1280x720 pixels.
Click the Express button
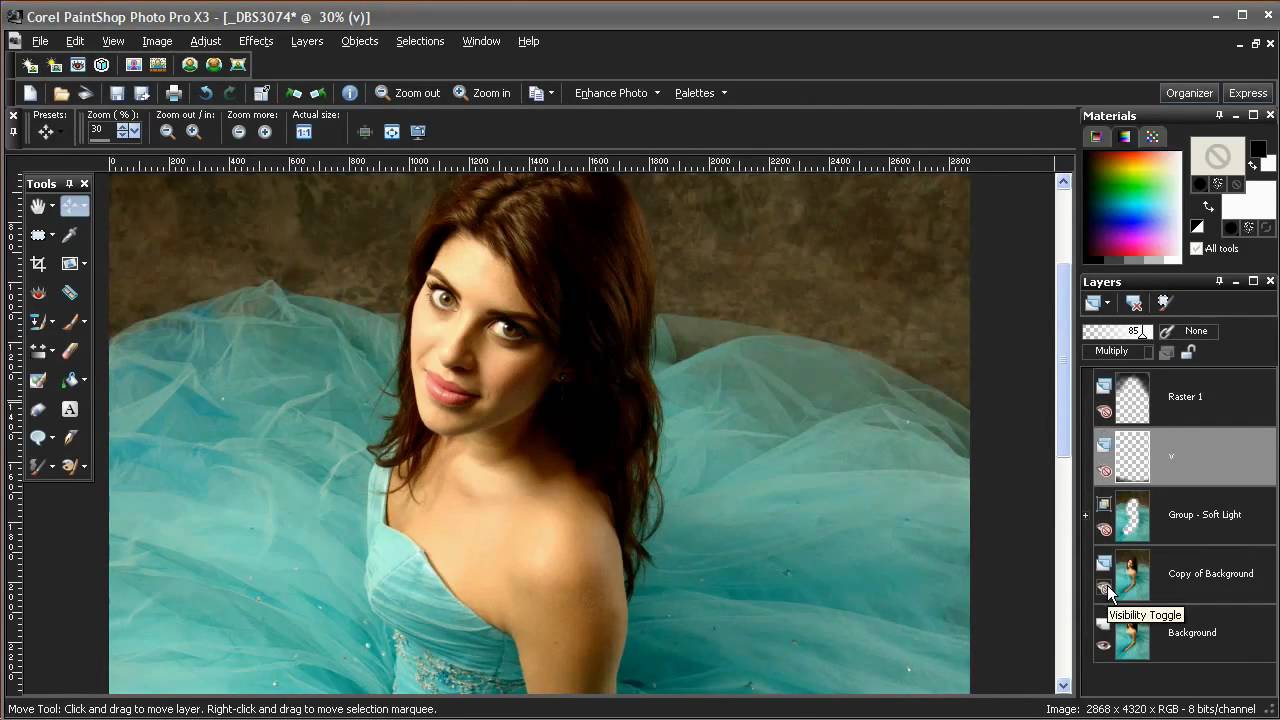click(x=1248, y=93)
